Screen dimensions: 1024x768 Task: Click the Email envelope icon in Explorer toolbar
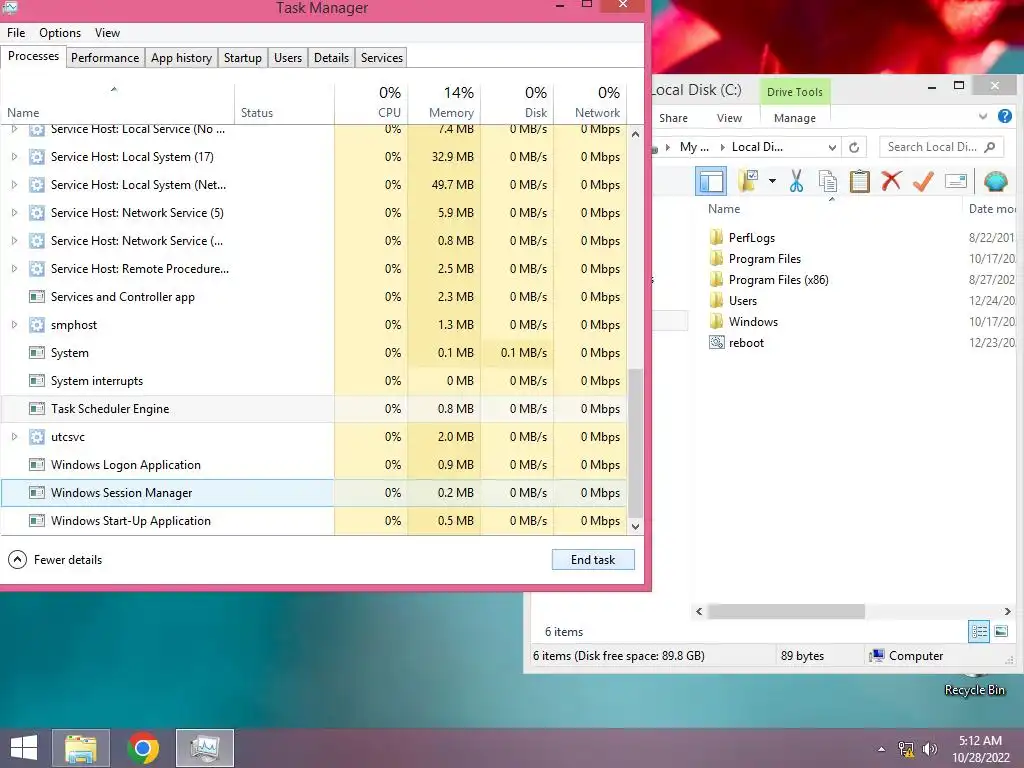955,181
